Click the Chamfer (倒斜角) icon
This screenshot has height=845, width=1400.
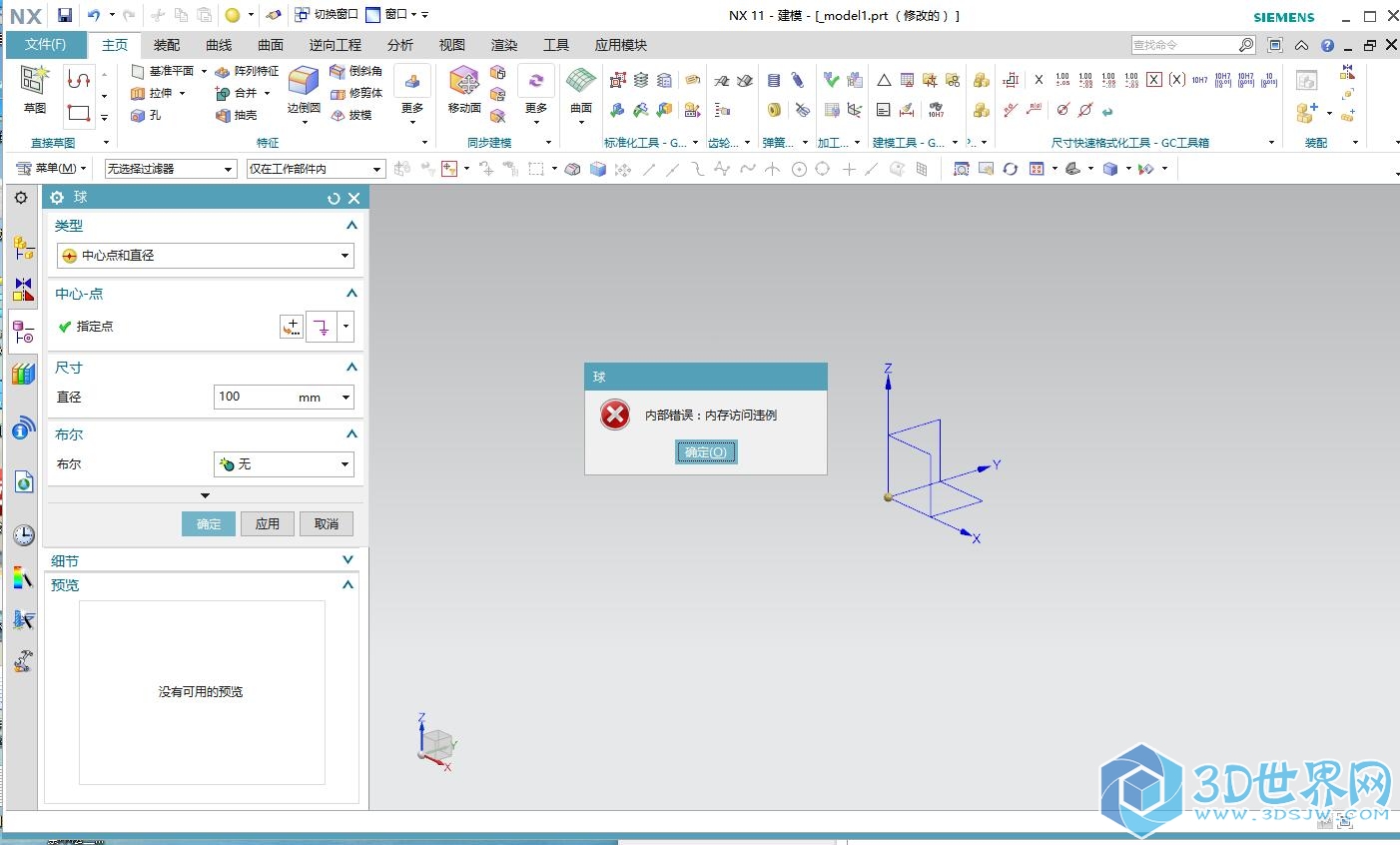[x=338, y=71]
